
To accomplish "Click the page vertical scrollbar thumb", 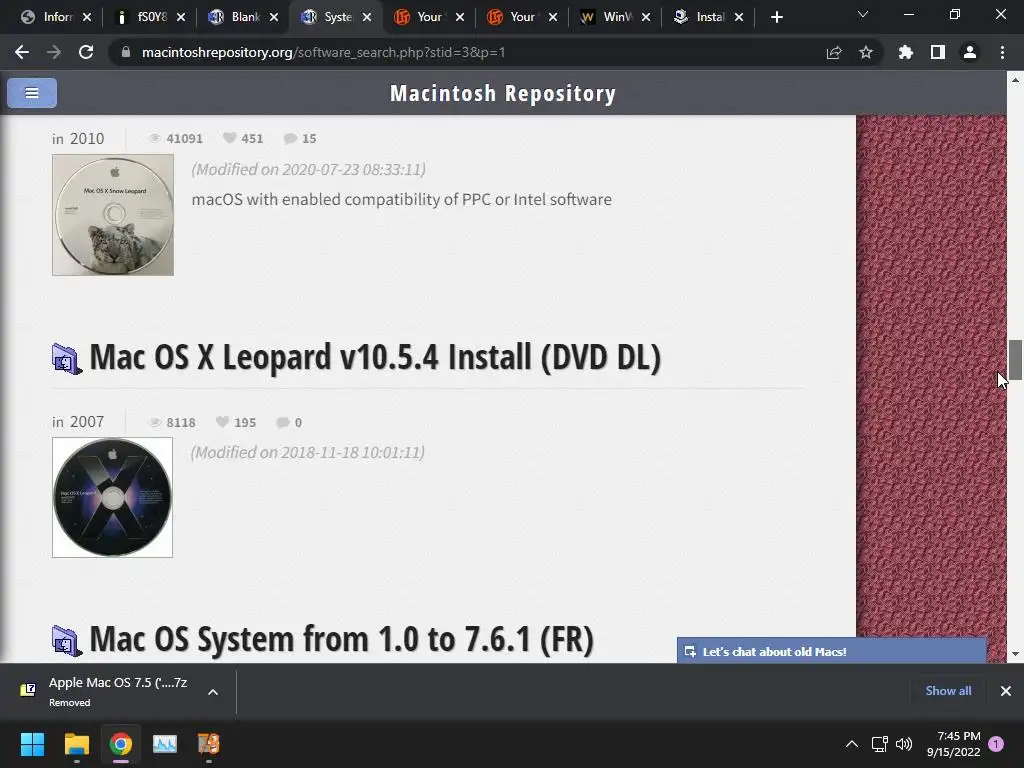I will (1015, 359).
